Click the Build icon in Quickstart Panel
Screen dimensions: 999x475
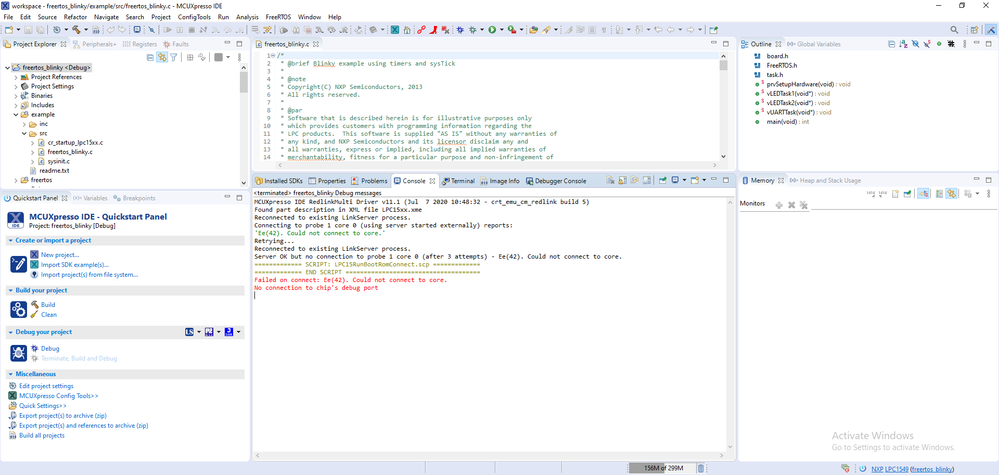tap(18, 309)
